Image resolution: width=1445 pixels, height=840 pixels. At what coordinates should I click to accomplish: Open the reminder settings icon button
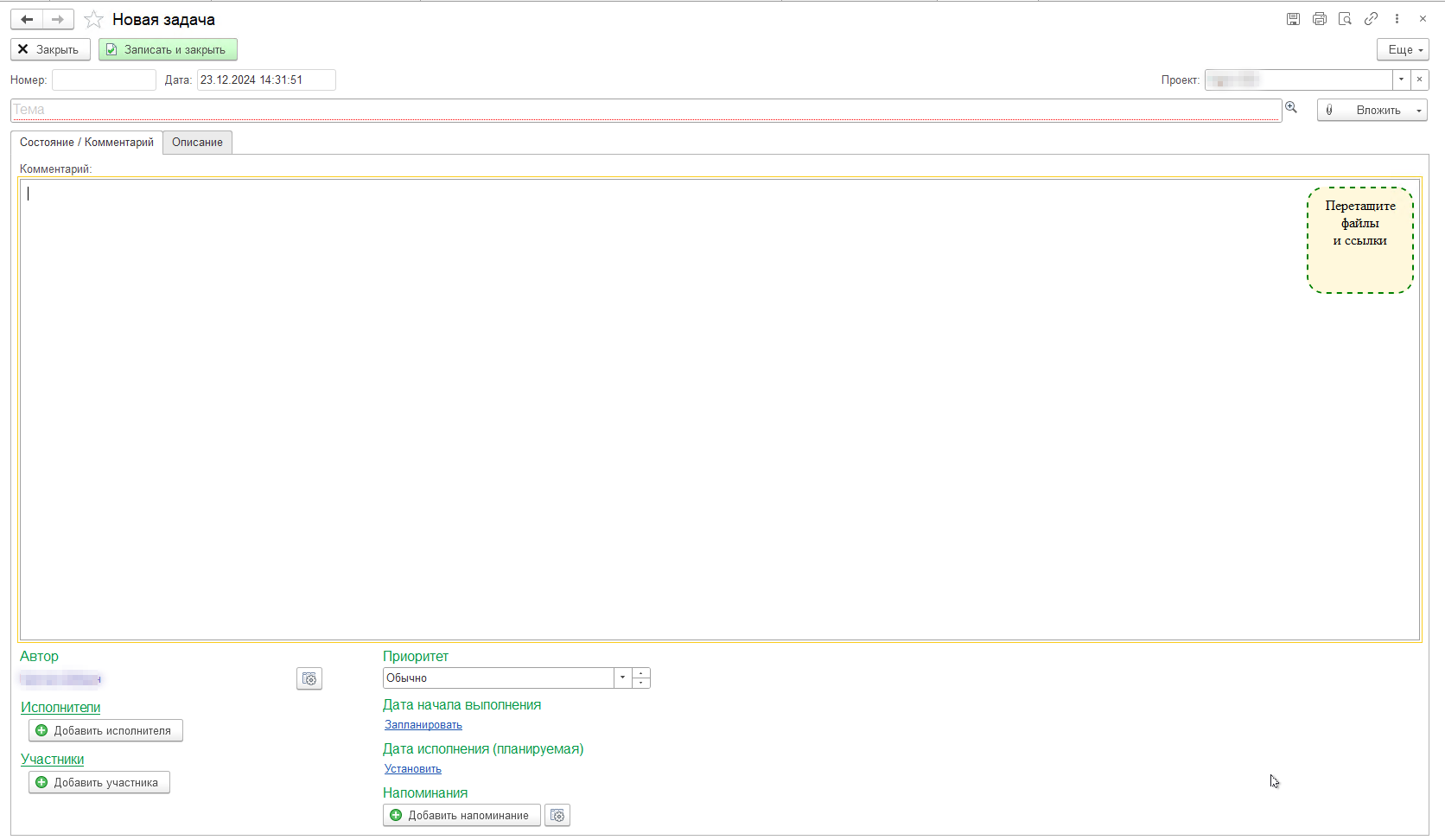(x=557, y=815)
